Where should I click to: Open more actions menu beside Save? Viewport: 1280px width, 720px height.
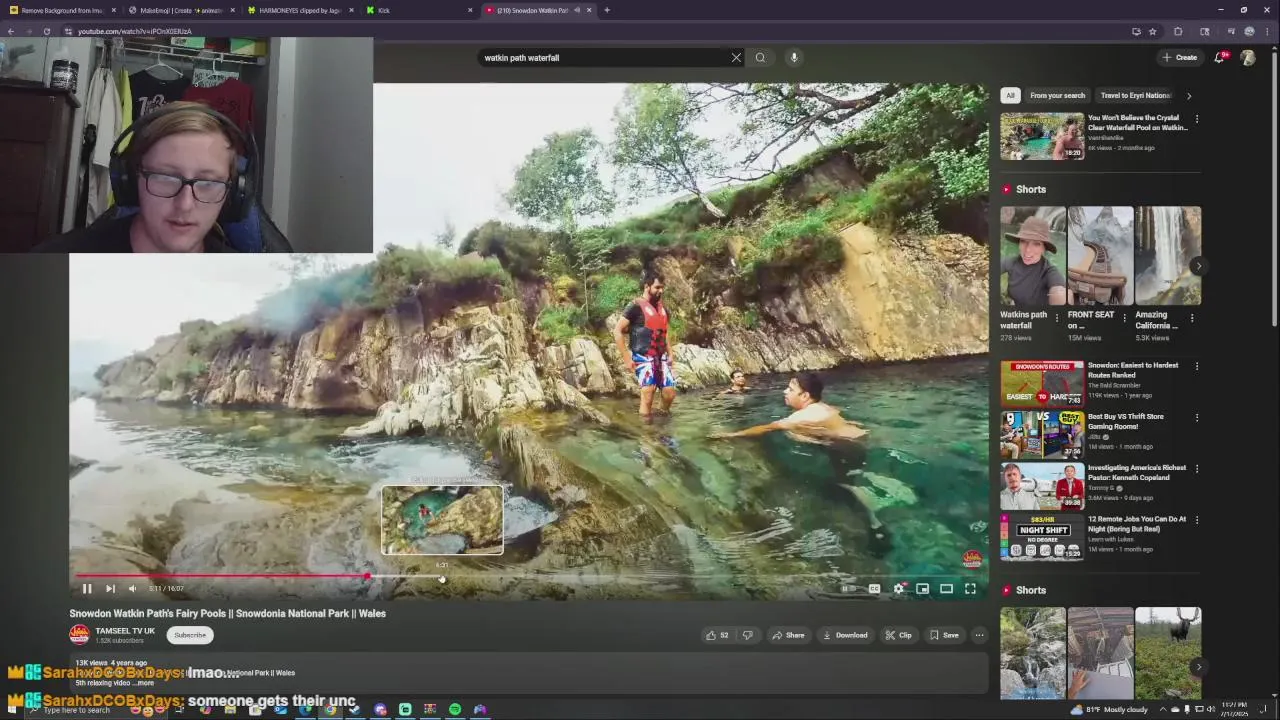click(x=979, y=635)
